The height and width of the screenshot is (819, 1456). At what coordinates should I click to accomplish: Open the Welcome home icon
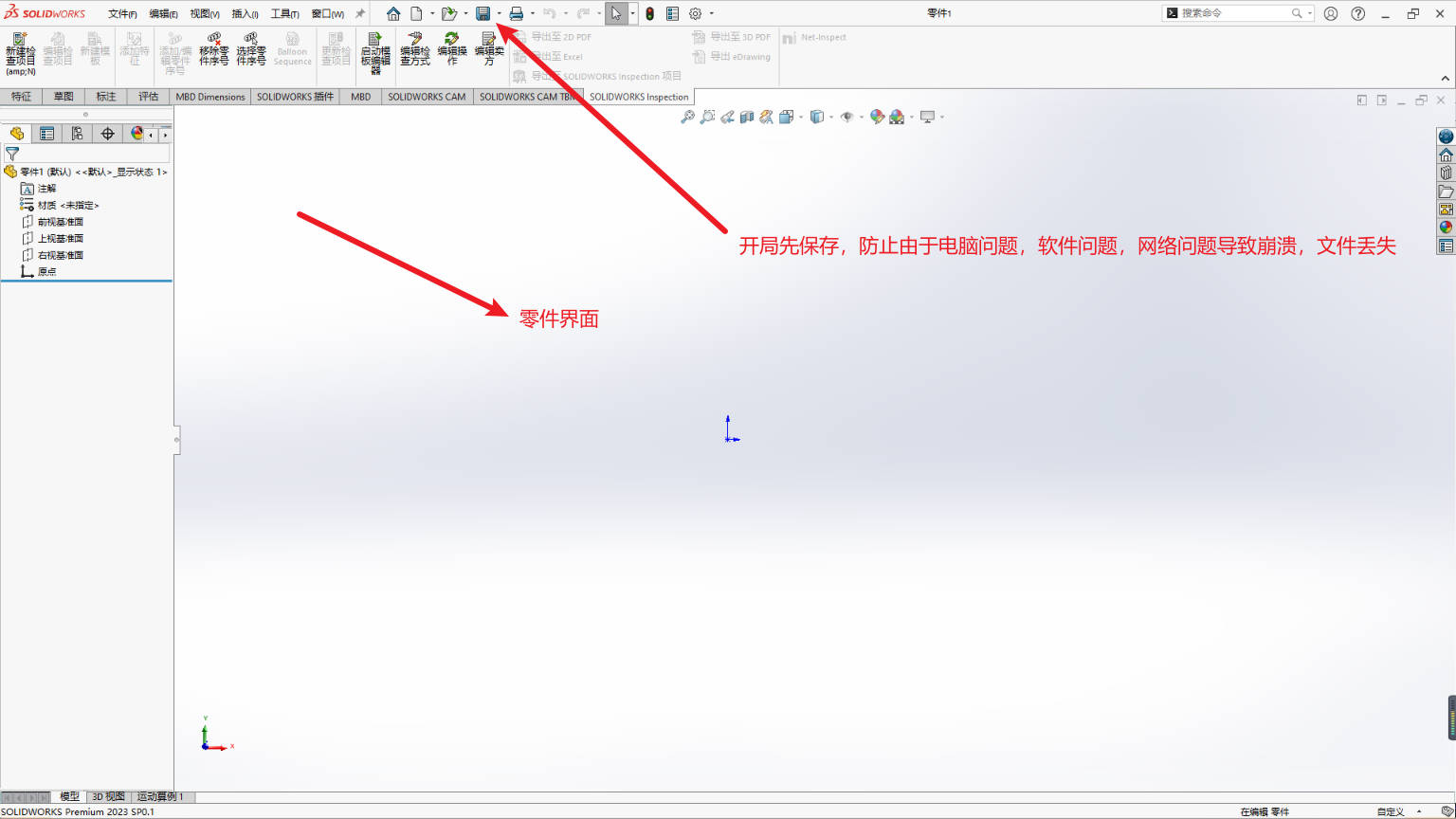click(x=393, y=13)
